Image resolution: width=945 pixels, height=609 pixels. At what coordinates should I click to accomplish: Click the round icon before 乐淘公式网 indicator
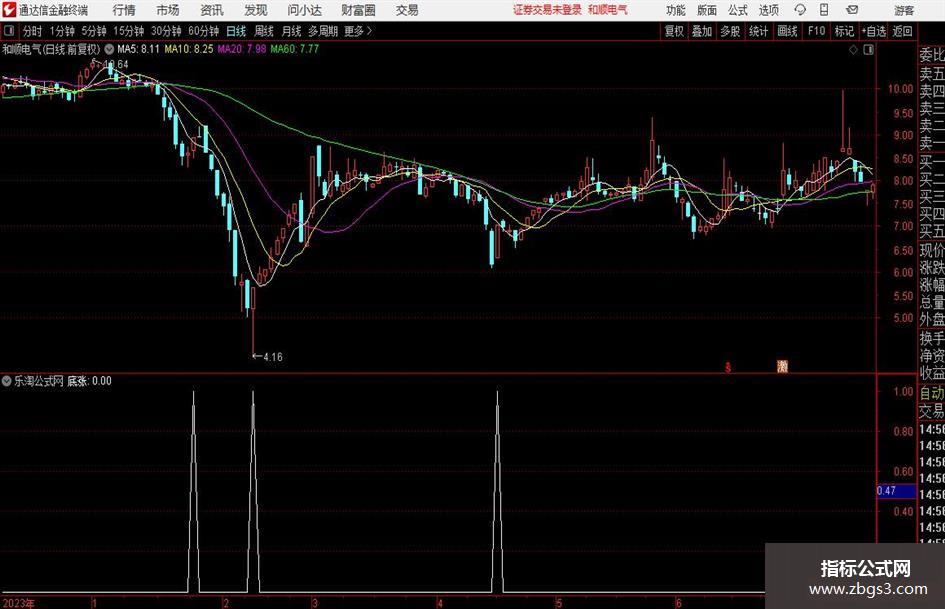(7, 381)
